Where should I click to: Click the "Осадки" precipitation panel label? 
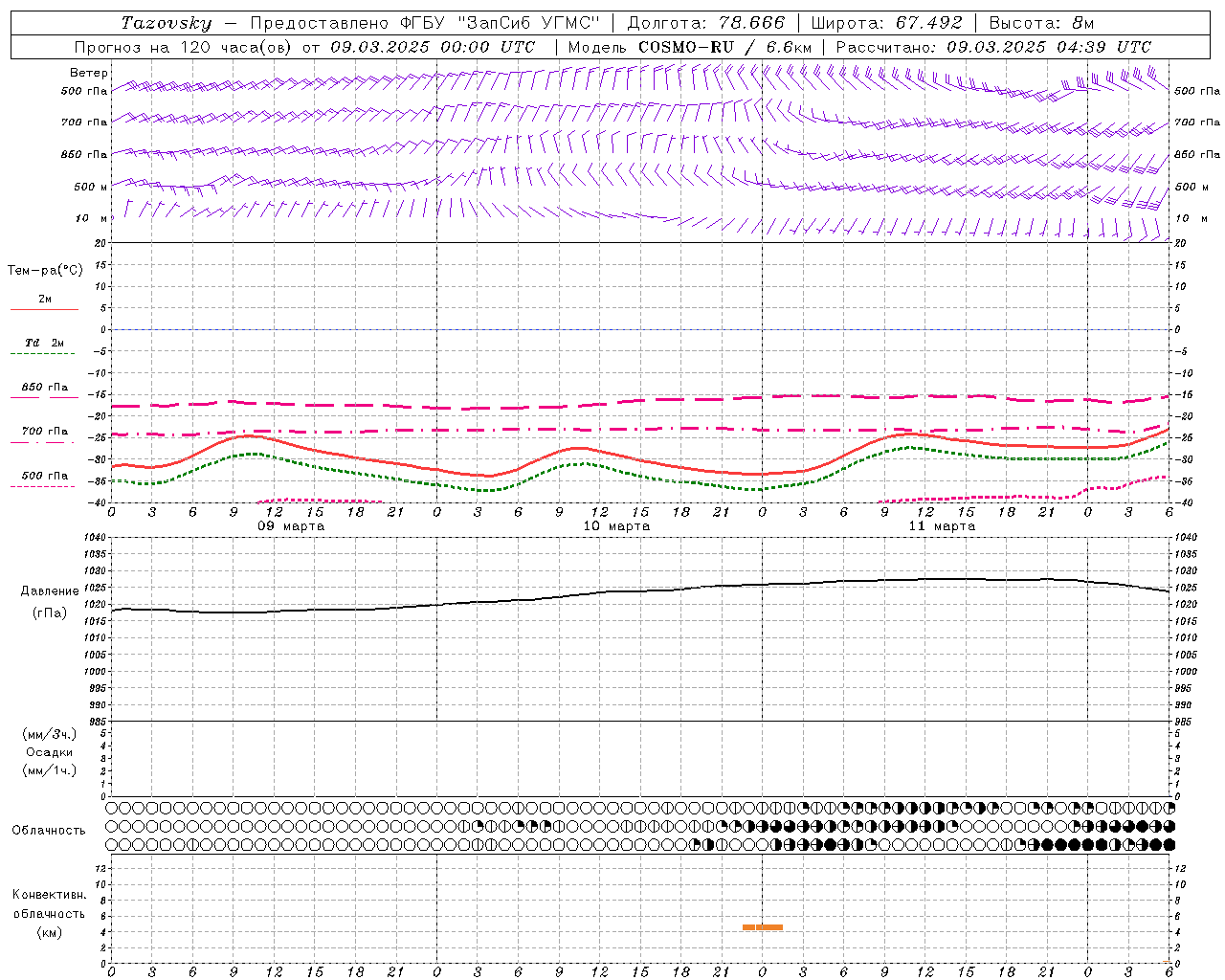click(49, 752)
